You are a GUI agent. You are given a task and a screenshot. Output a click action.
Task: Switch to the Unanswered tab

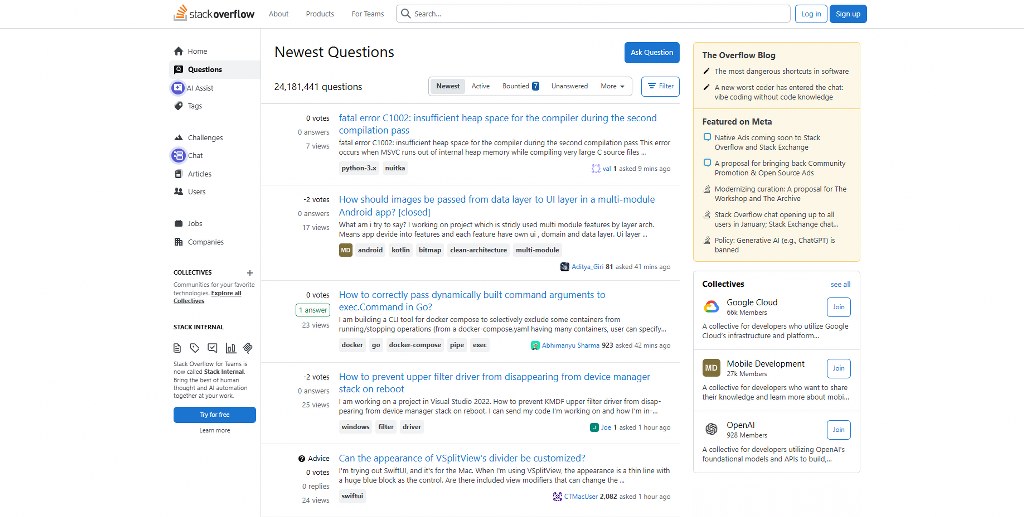pos(569,86)
